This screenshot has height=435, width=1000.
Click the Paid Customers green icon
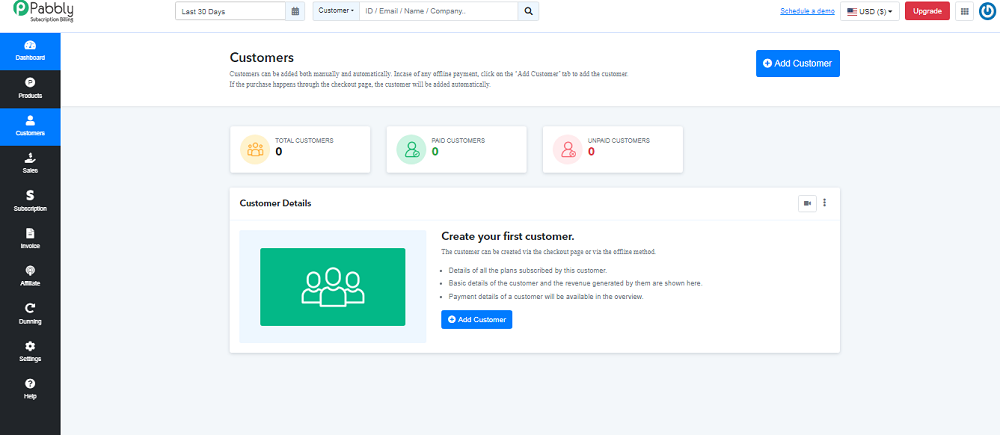[x=412, y=149]
